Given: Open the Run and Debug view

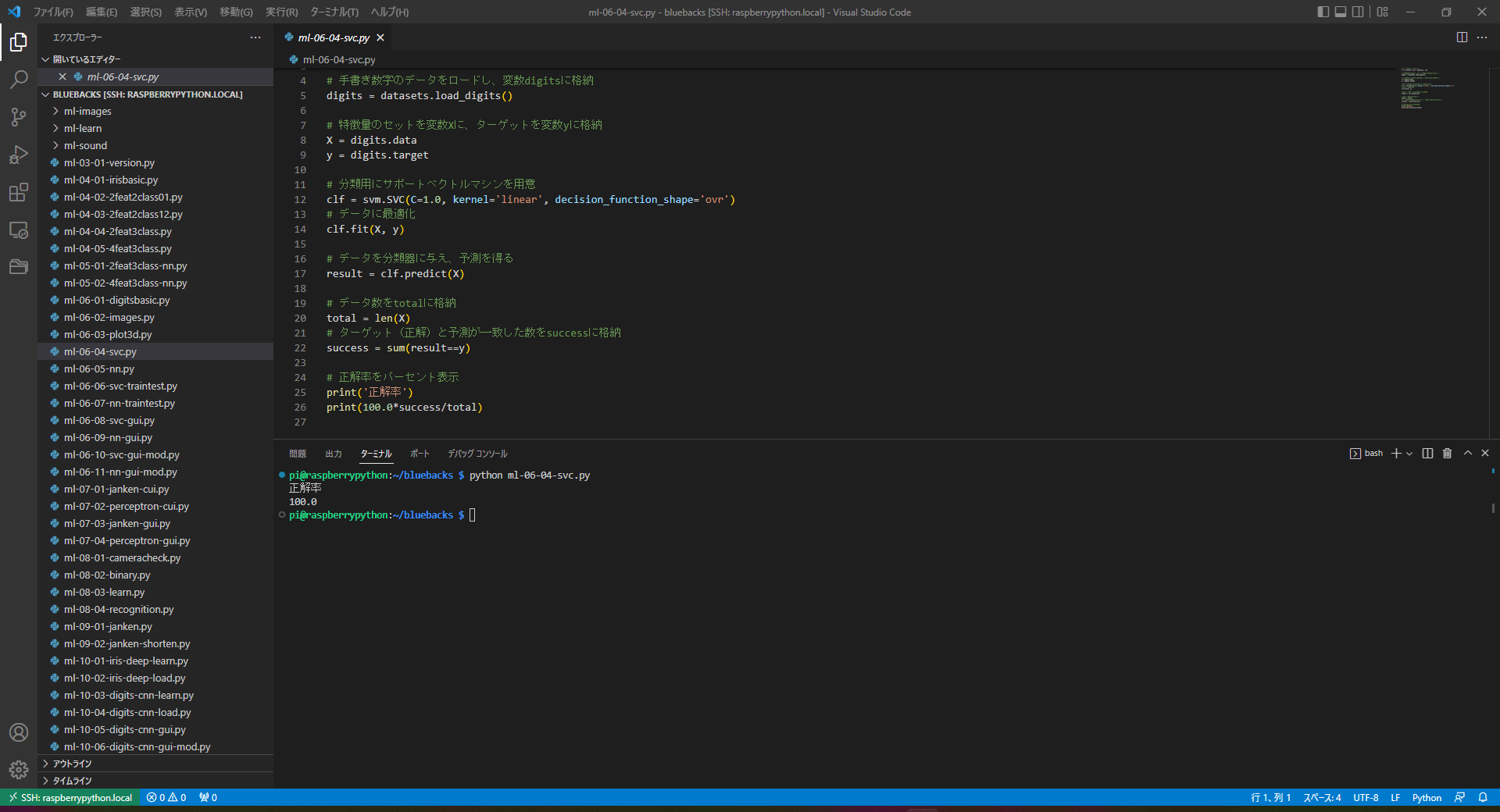Looking at the screenshot, I should (19, 155).
